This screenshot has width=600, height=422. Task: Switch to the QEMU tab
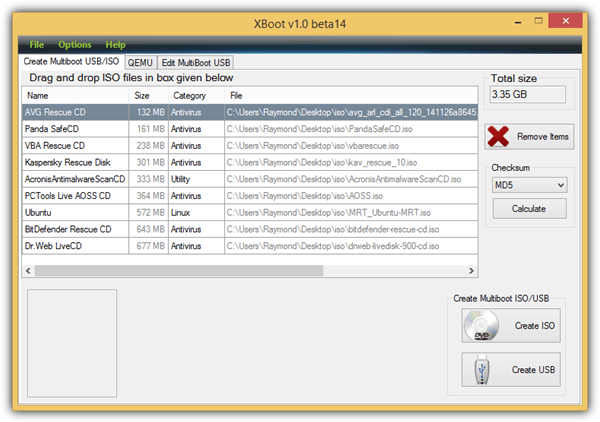coord(140,62)
